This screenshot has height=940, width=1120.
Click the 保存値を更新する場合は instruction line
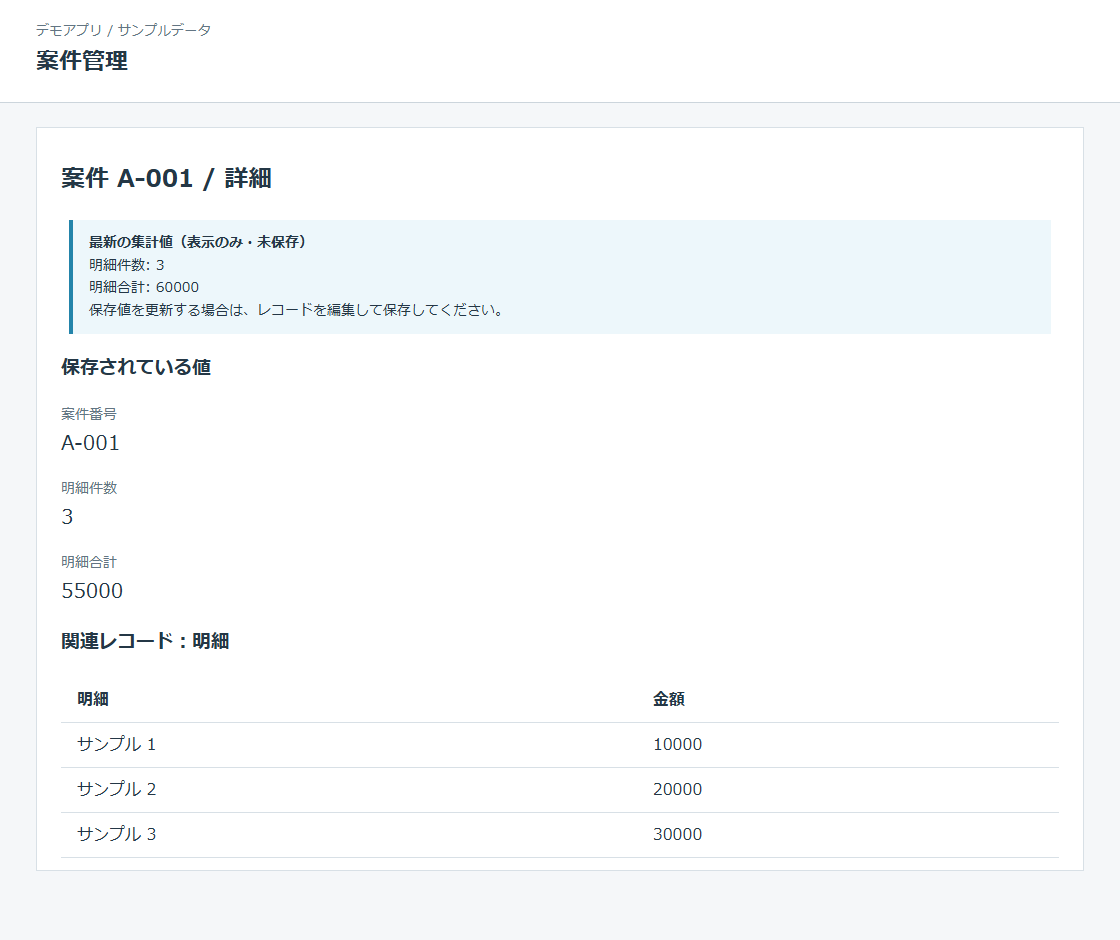tap(296, 310)
